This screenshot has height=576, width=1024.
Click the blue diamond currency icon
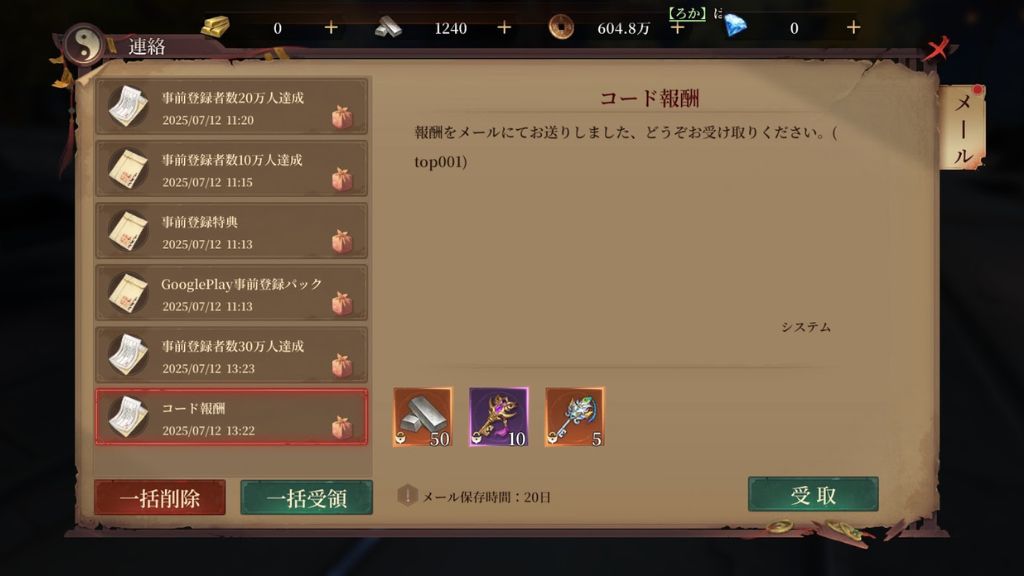736,27
